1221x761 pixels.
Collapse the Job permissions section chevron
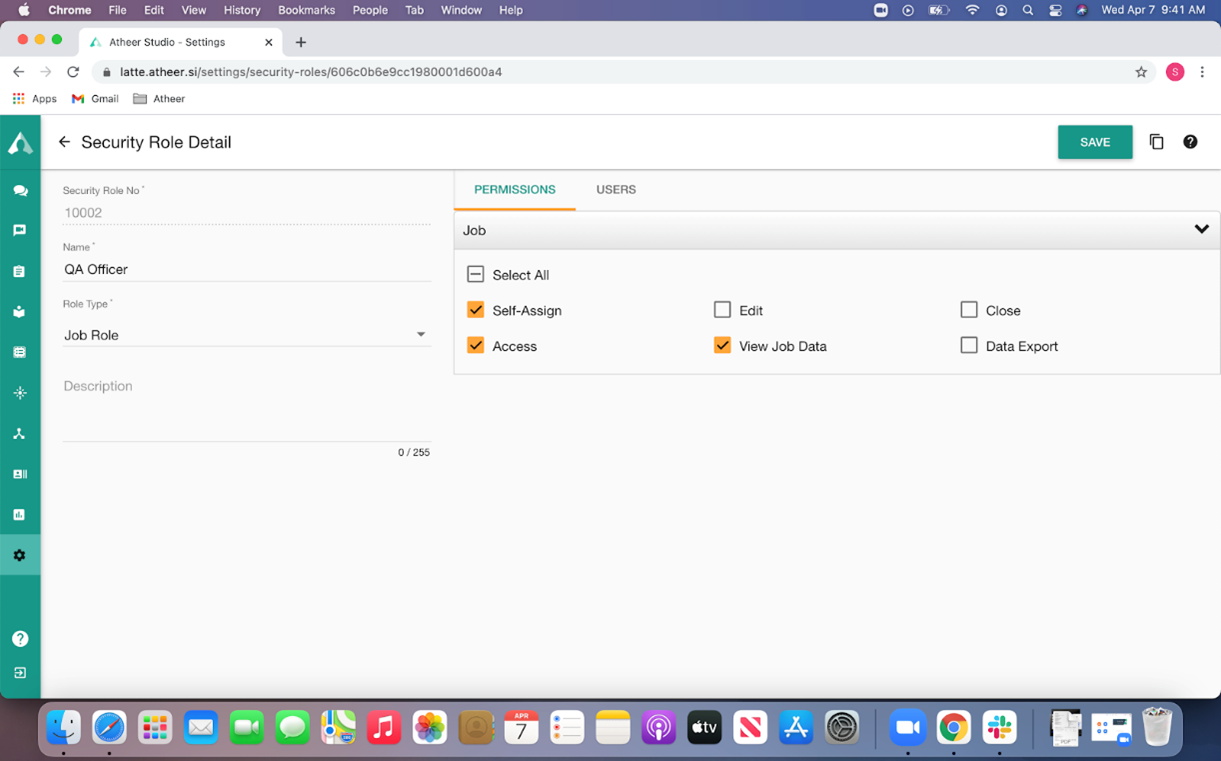coord(1202,230)
